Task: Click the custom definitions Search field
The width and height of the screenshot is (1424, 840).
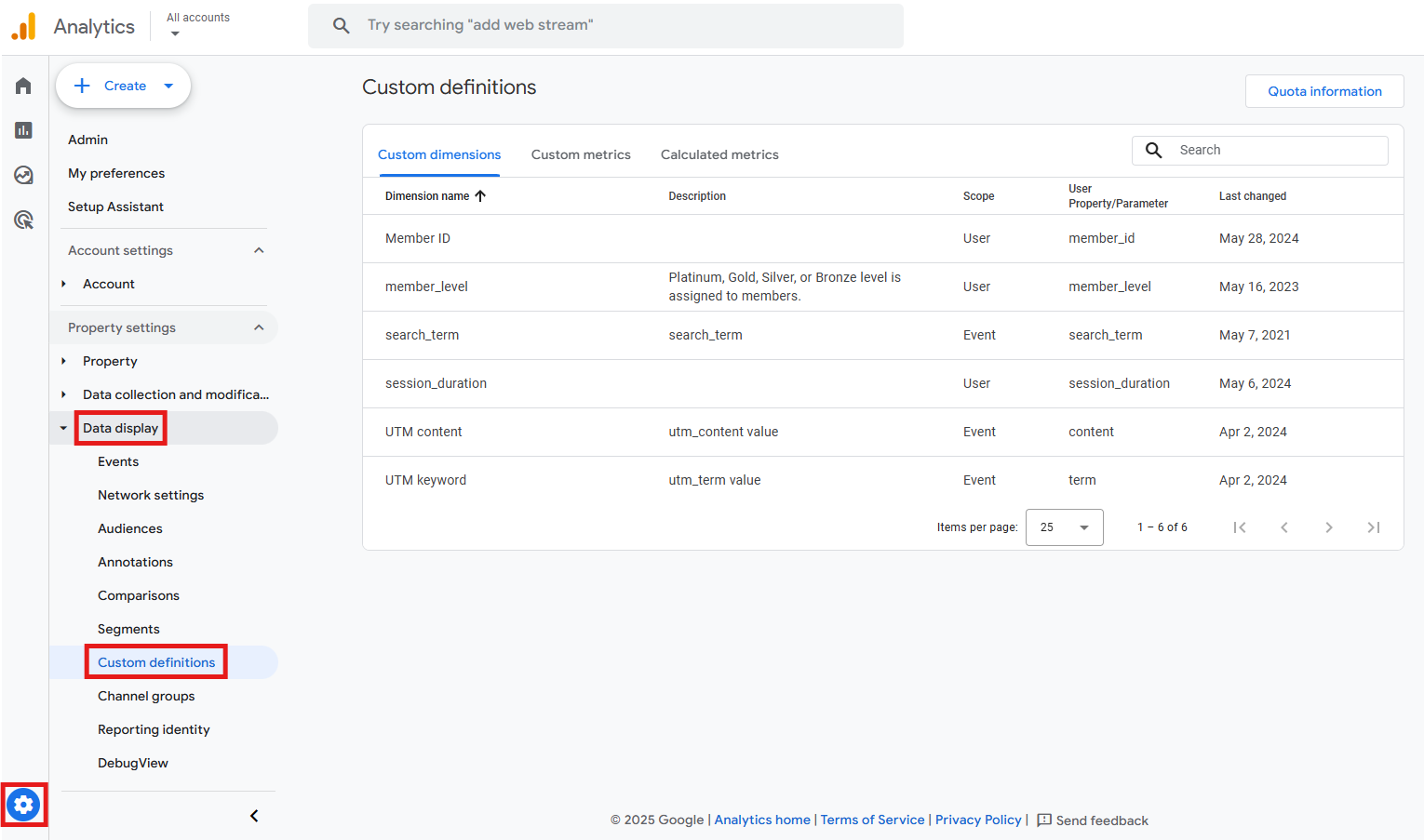Action: pyautogui.click(x=1260, y=150)
